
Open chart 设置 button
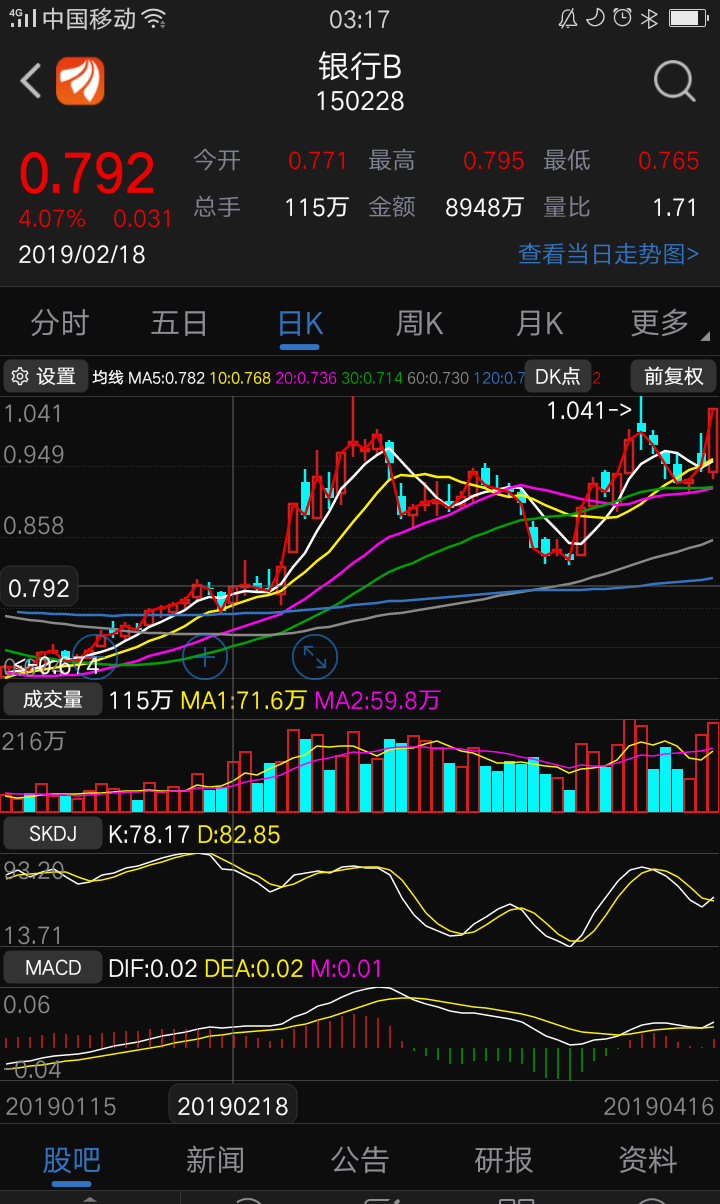[x=46, y=376]
